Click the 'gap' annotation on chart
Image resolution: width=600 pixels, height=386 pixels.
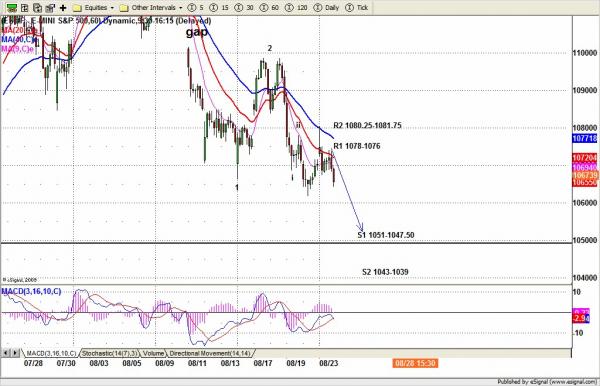(x=197, y=32)
